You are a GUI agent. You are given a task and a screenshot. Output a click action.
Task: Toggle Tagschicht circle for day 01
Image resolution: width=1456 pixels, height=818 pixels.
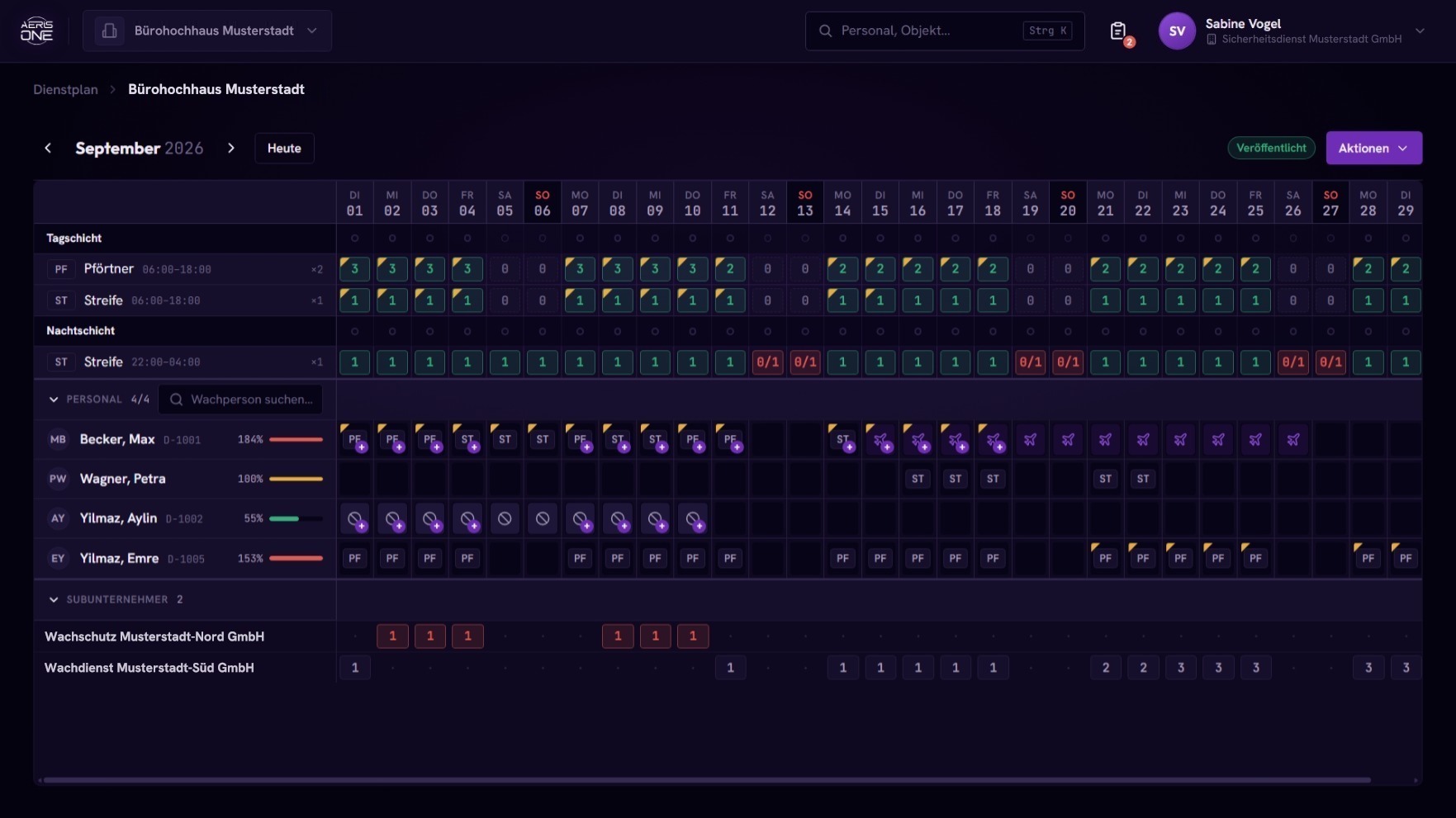point(355,239)
